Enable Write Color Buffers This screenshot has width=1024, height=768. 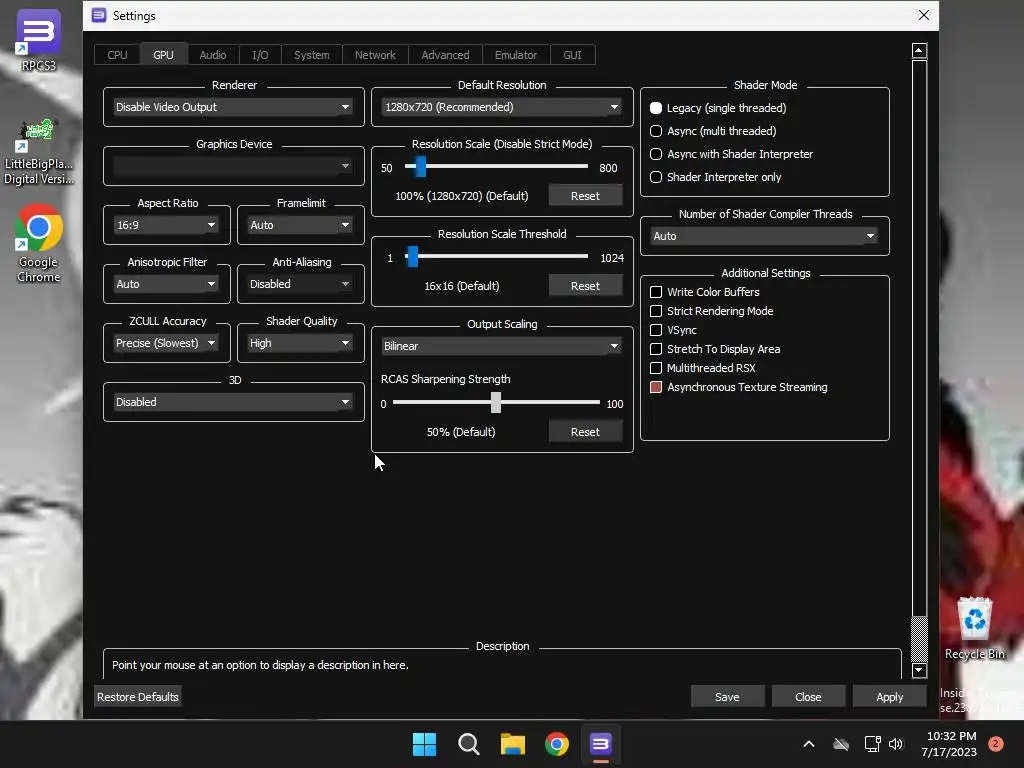point(705,292)
